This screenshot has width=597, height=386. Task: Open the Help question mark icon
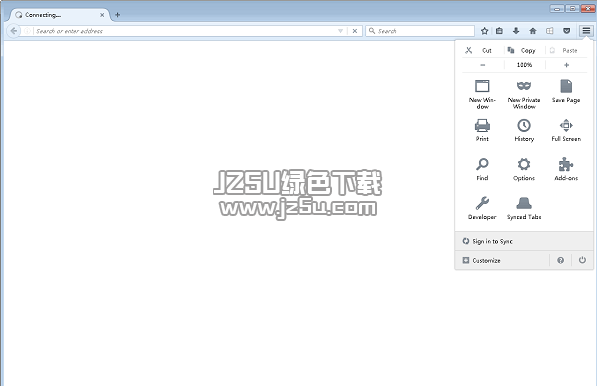(560, 260)
